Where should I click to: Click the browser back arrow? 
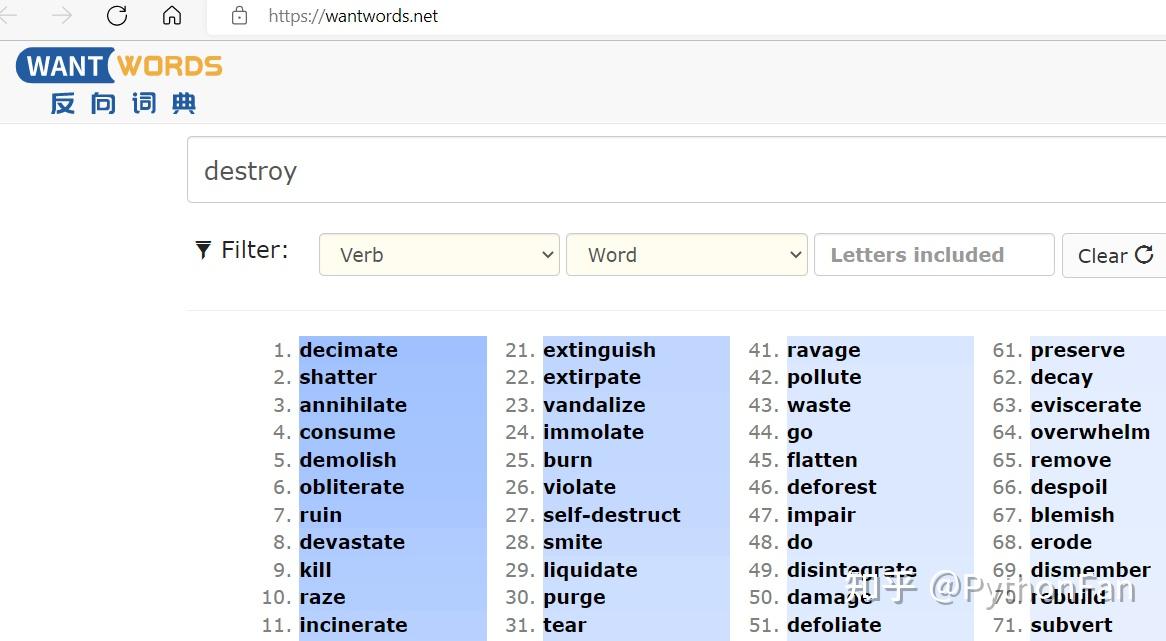click(x=8, y=16)
